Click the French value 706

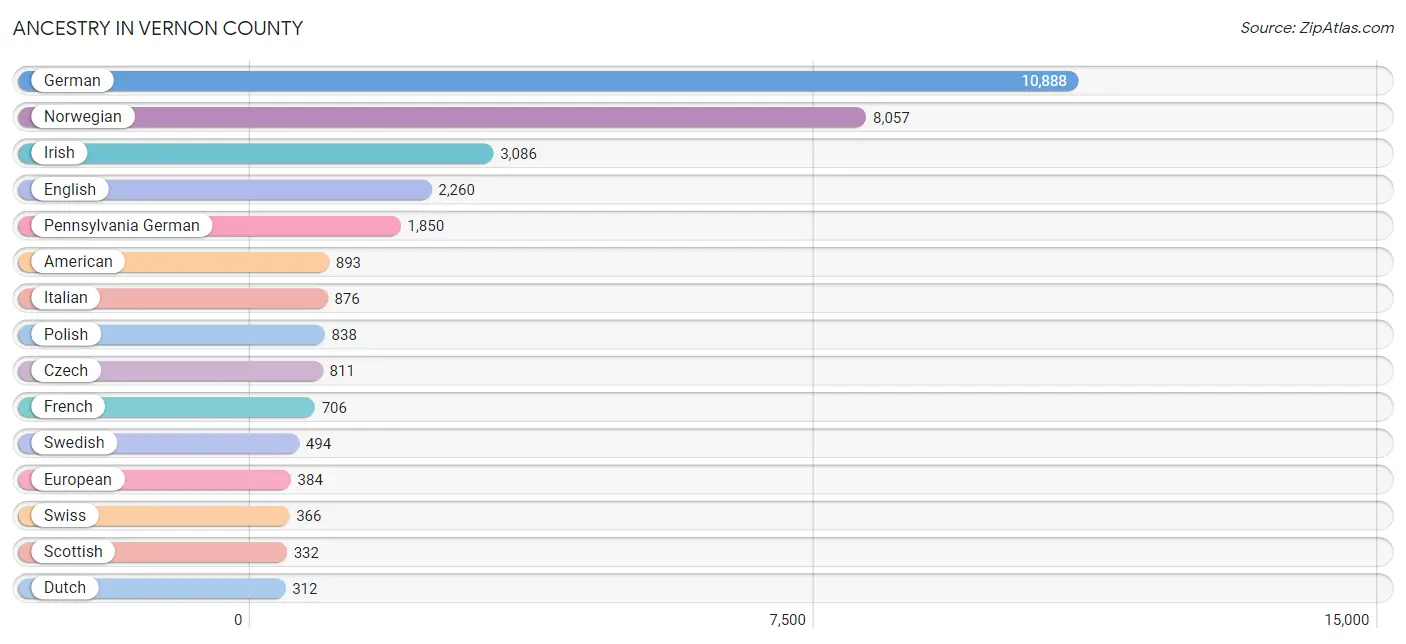(x=334, y=408)
